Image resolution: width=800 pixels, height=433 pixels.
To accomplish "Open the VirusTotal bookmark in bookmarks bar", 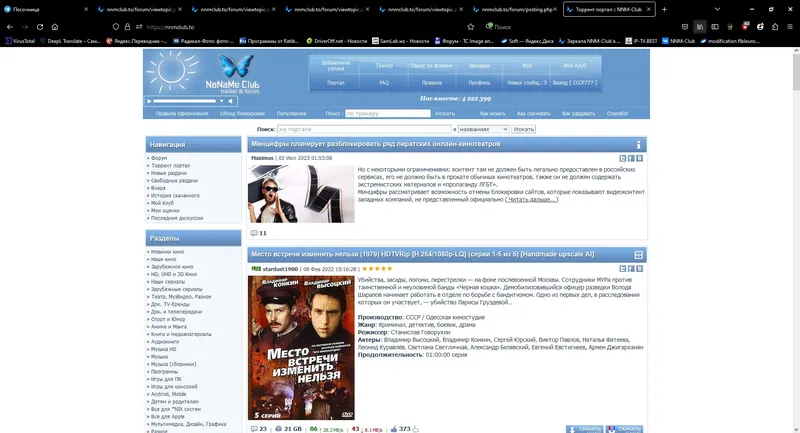I will (20, 41).
